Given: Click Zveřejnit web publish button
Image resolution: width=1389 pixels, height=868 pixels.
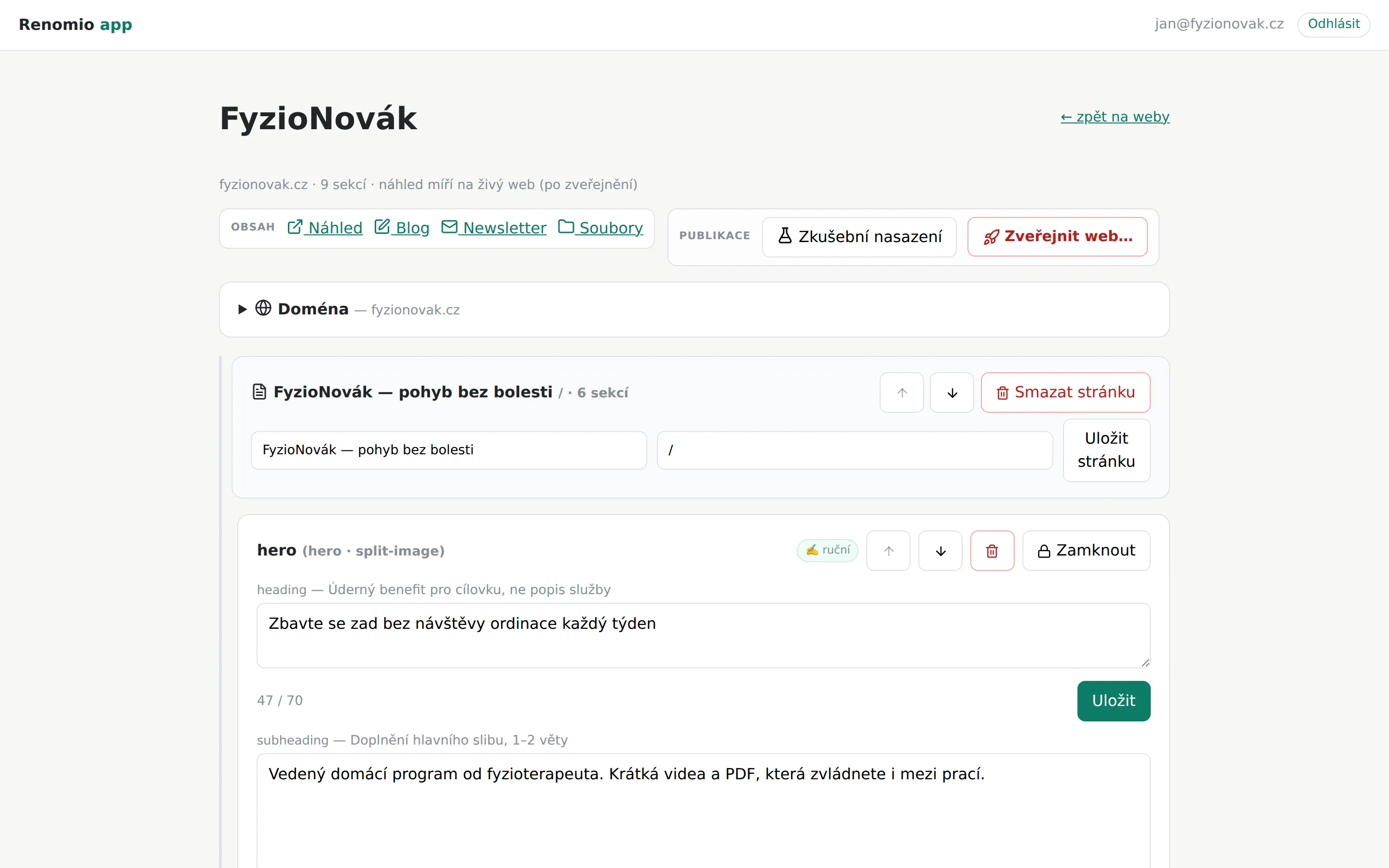Looking at the screenshot, I should tap(1057, 236).
